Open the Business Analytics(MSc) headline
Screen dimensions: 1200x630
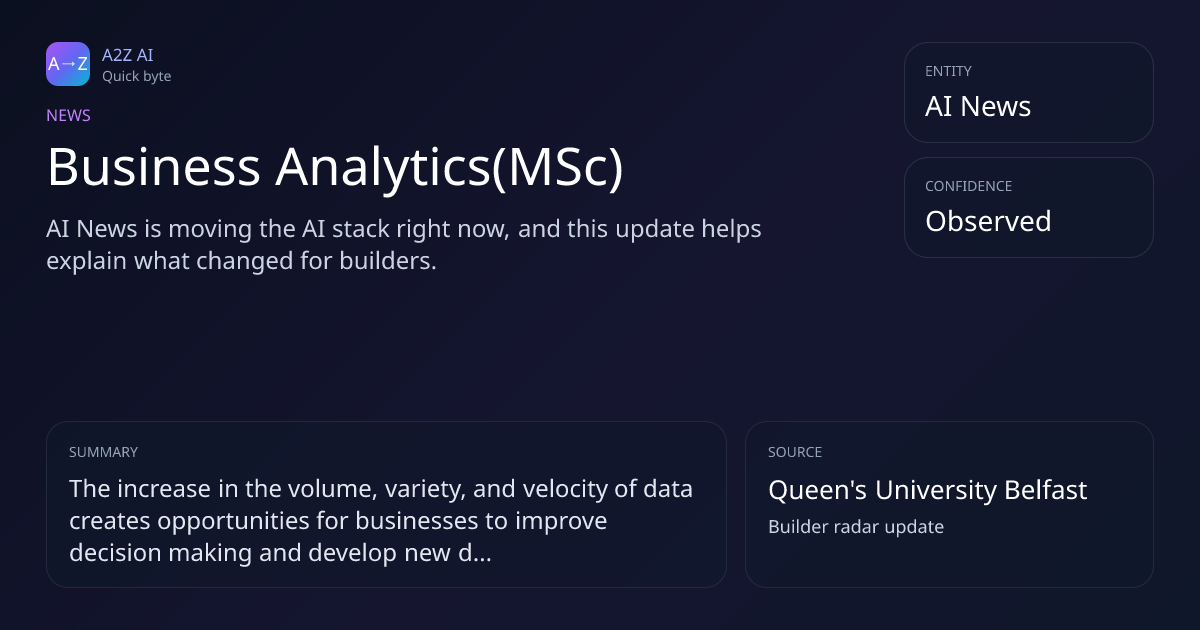pyautogui.click(x=335, y=167)
